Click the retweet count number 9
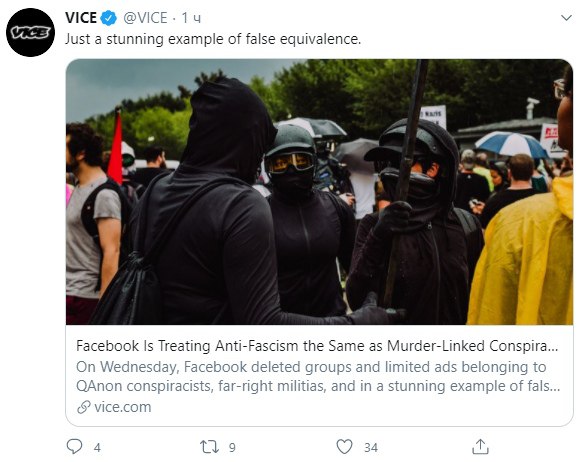This screenshot has height=462, width=585. pos(232,447)
